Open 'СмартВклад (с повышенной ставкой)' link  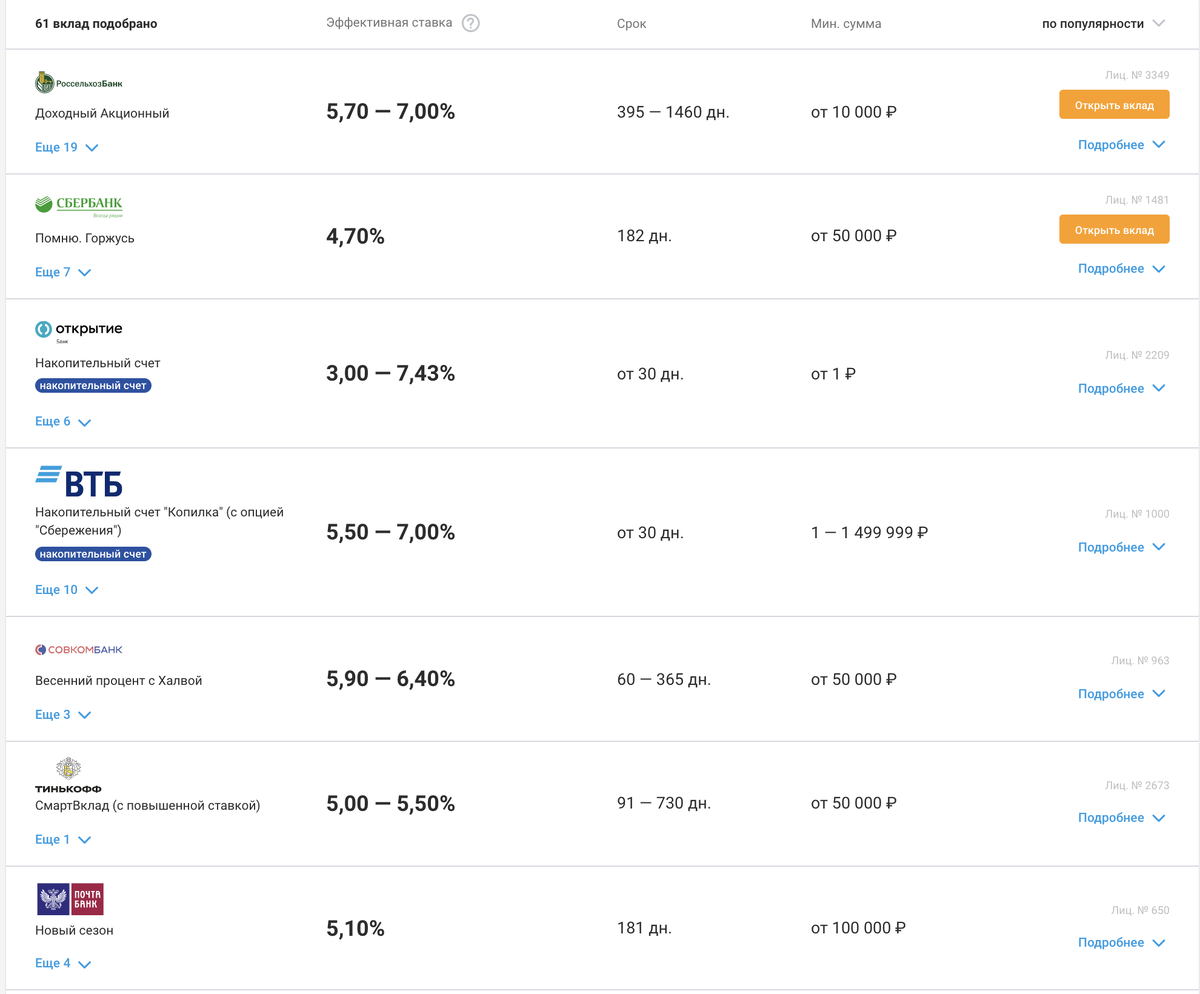[148, 806]
